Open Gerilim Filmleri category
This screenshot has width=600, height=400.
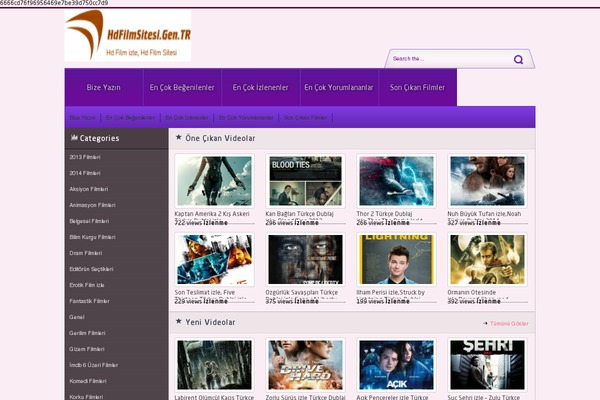pyautogui.click(x=87, y=333)
